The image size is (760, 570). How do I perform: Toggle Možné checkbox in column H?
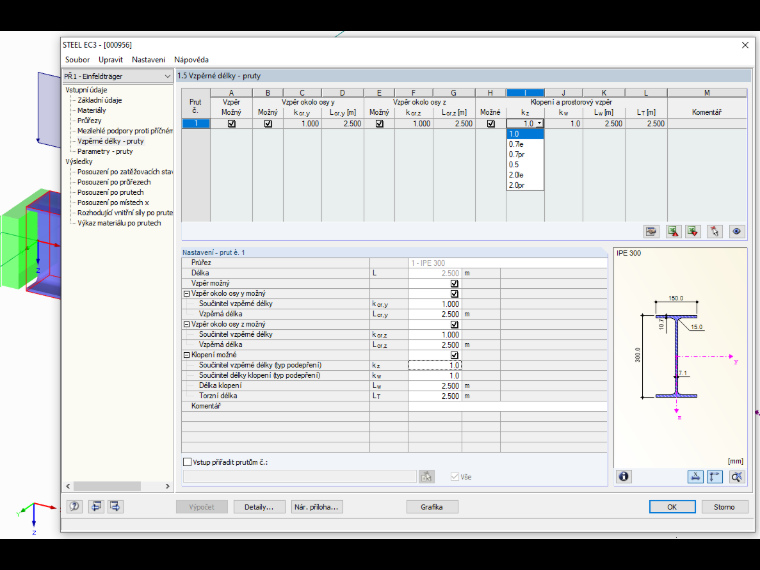491,124
